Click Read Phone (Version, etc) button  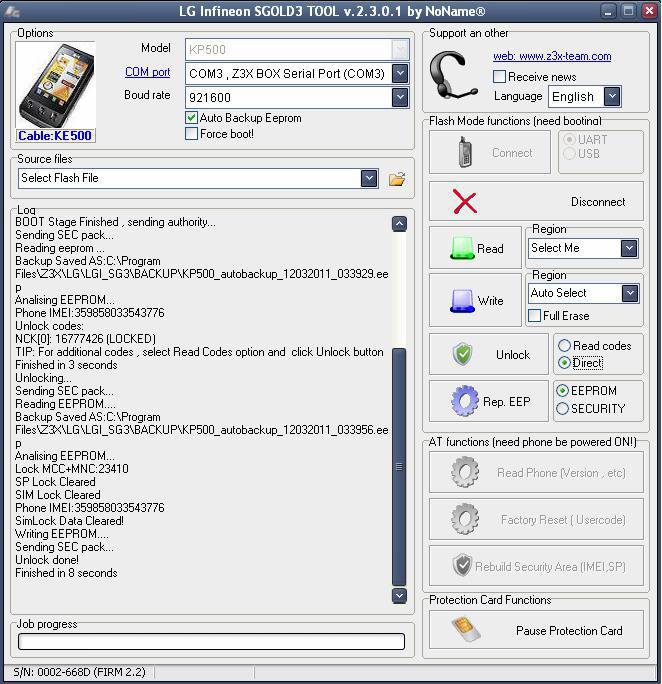(x=536, y=472)
